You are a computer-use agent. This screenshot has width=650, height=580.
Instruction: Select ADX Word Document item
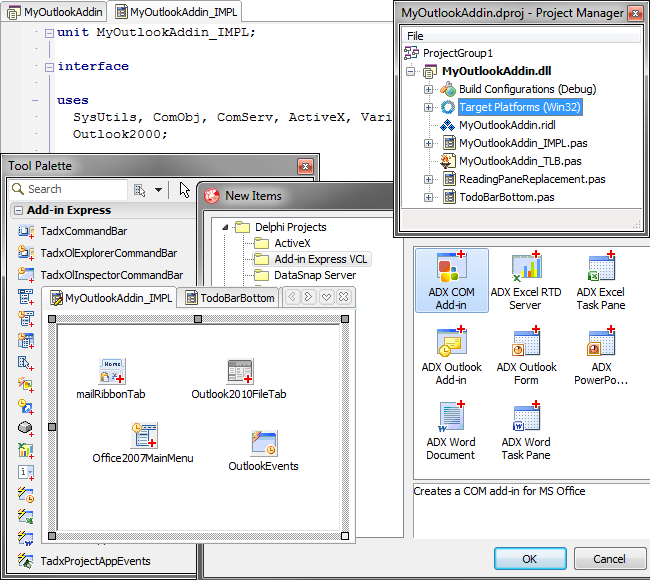451,430
